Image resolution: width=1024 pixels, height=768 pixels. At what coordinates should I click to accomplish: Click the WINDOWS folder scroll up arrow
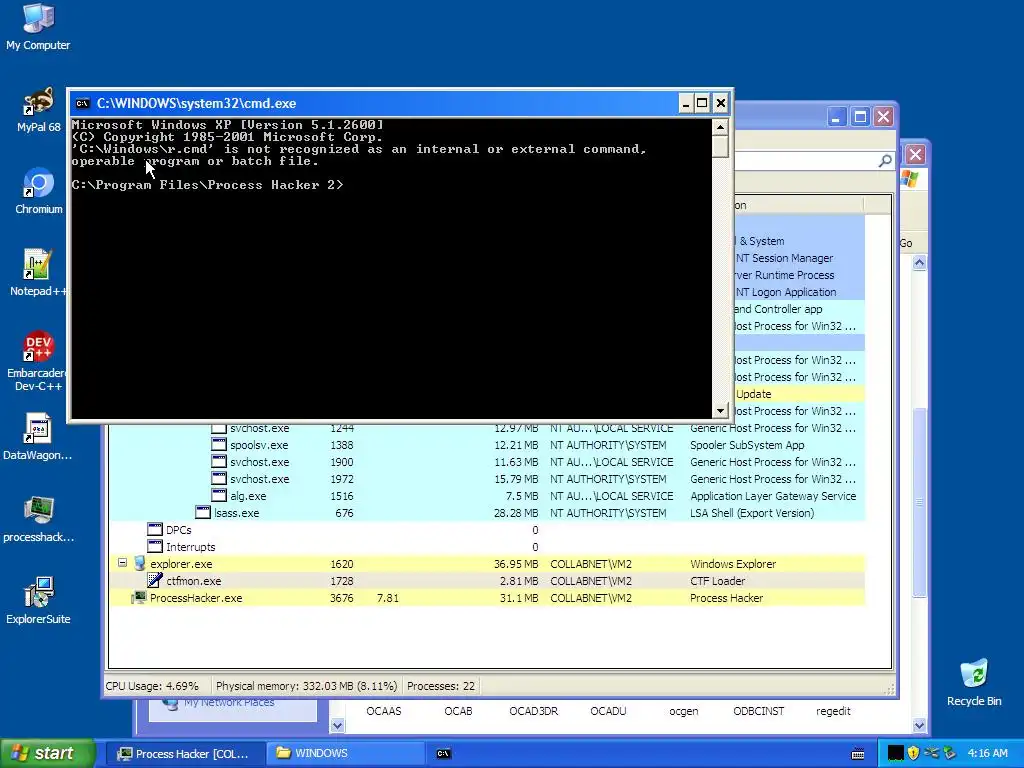(919, 263)
